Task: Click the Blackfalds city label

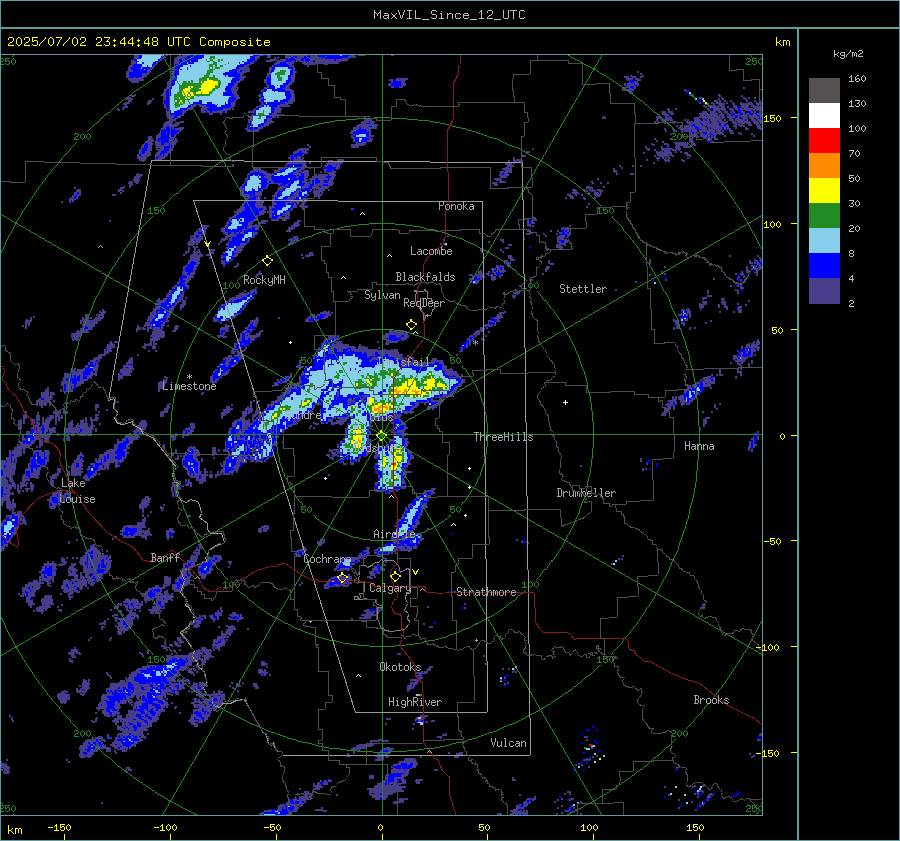Action: 425,277
